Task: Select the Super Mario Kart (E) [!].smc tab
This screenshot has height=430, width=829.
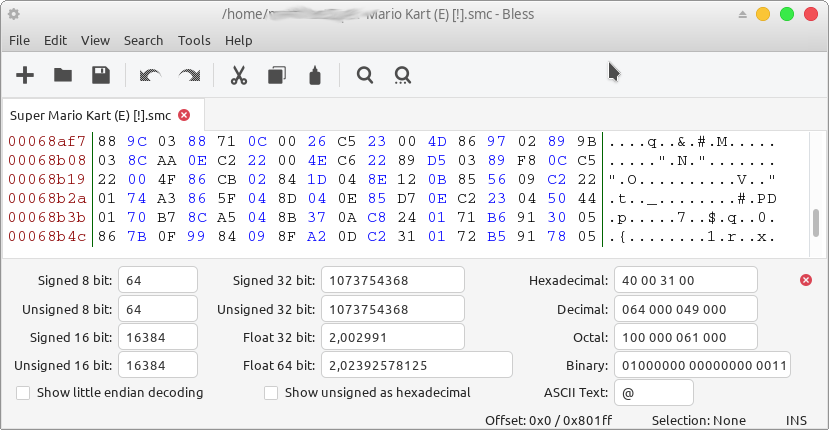Action: click(x=92, y=115)
